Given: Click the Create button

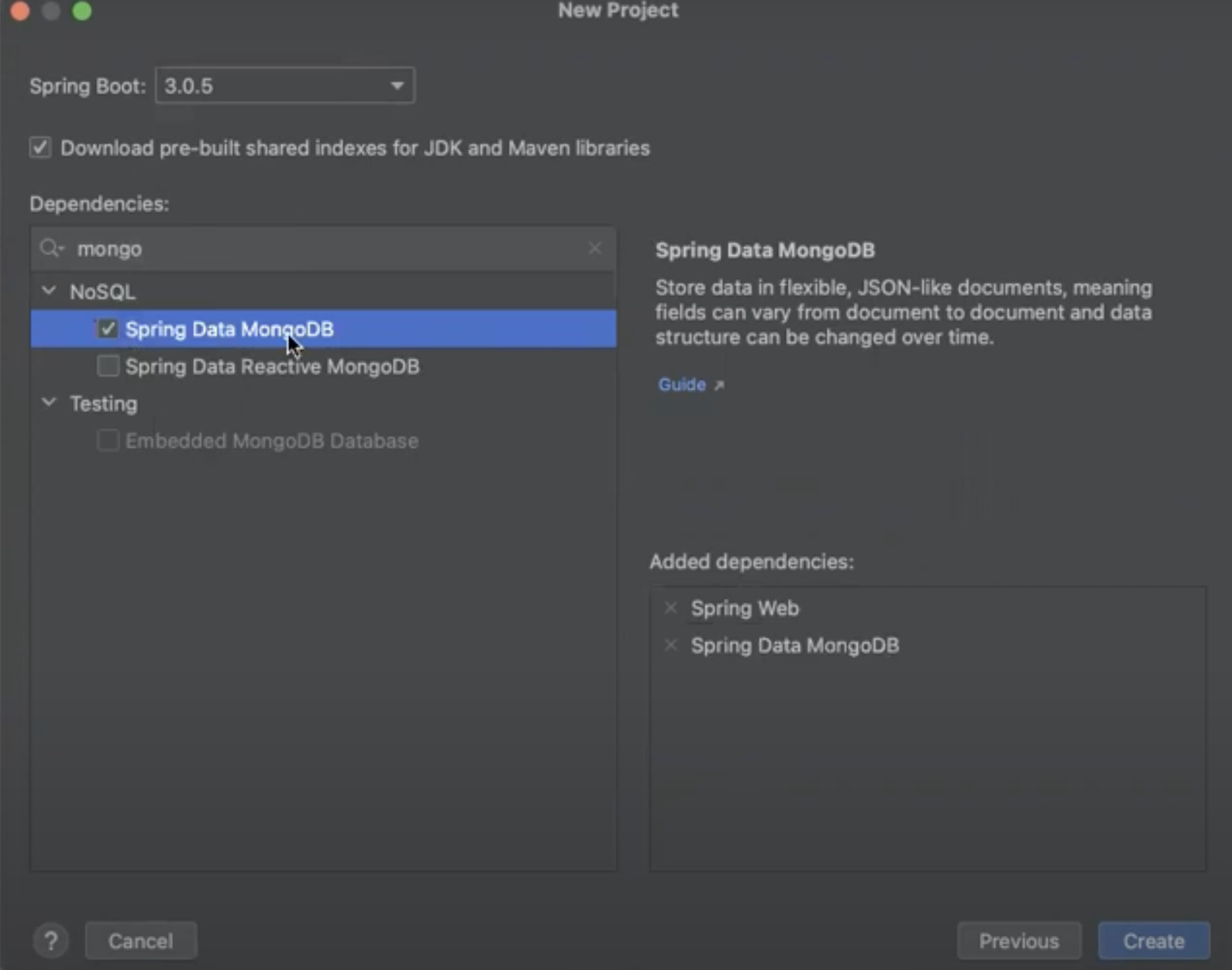Looking at the screenshot, I should pyautogui.click(x=1154, y=941).
